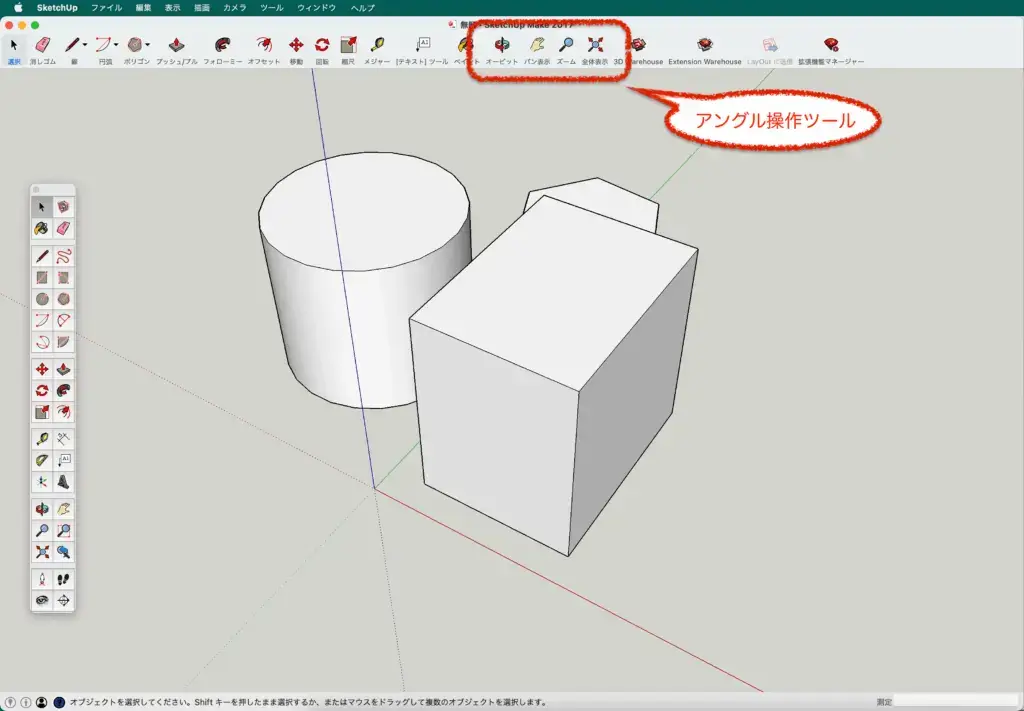The width and height of the screenshot is (1024, 711).
Task: Select the Axes tool in the floating palette
Action: [x=42, y=482]
